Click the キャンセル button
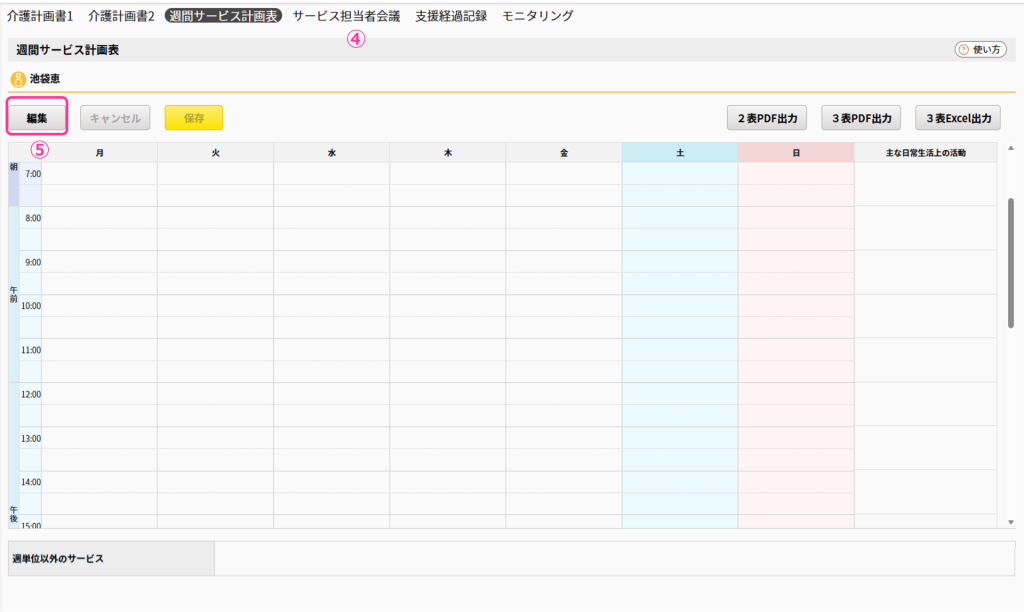 click(115, 118)
